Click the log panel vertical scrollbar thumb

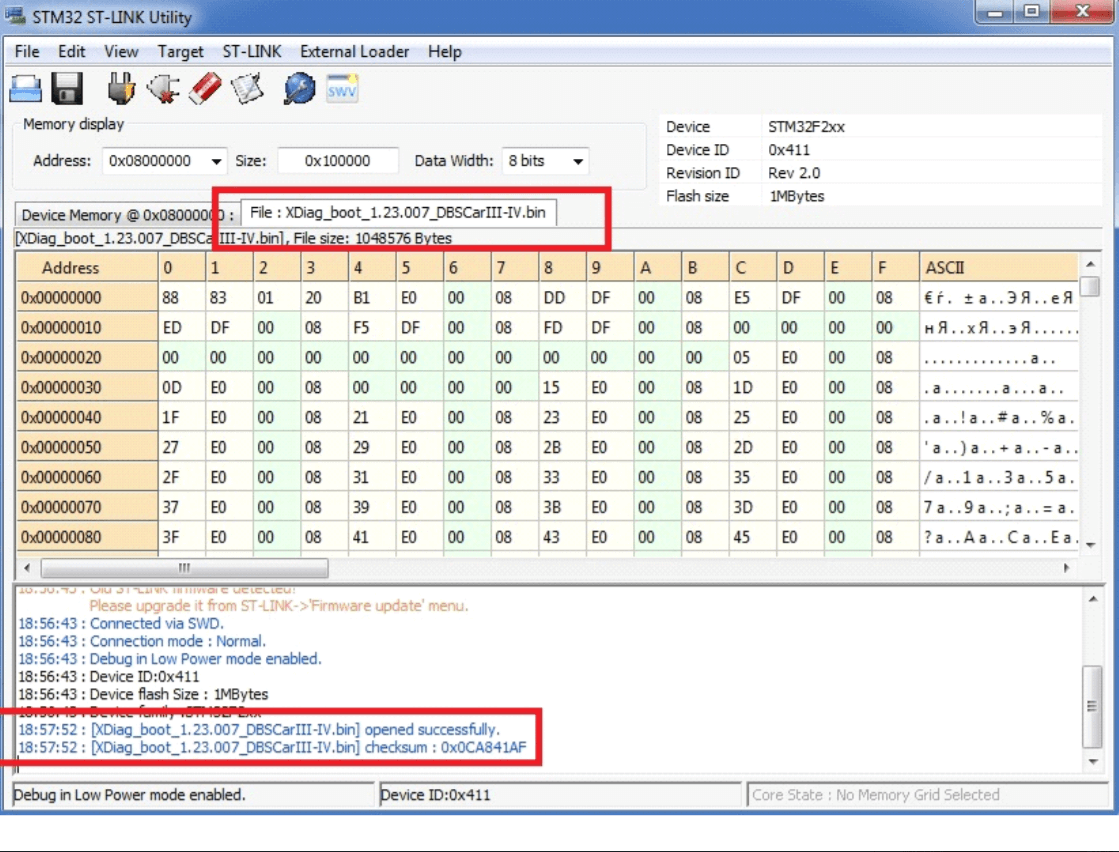coord(1093,706)
